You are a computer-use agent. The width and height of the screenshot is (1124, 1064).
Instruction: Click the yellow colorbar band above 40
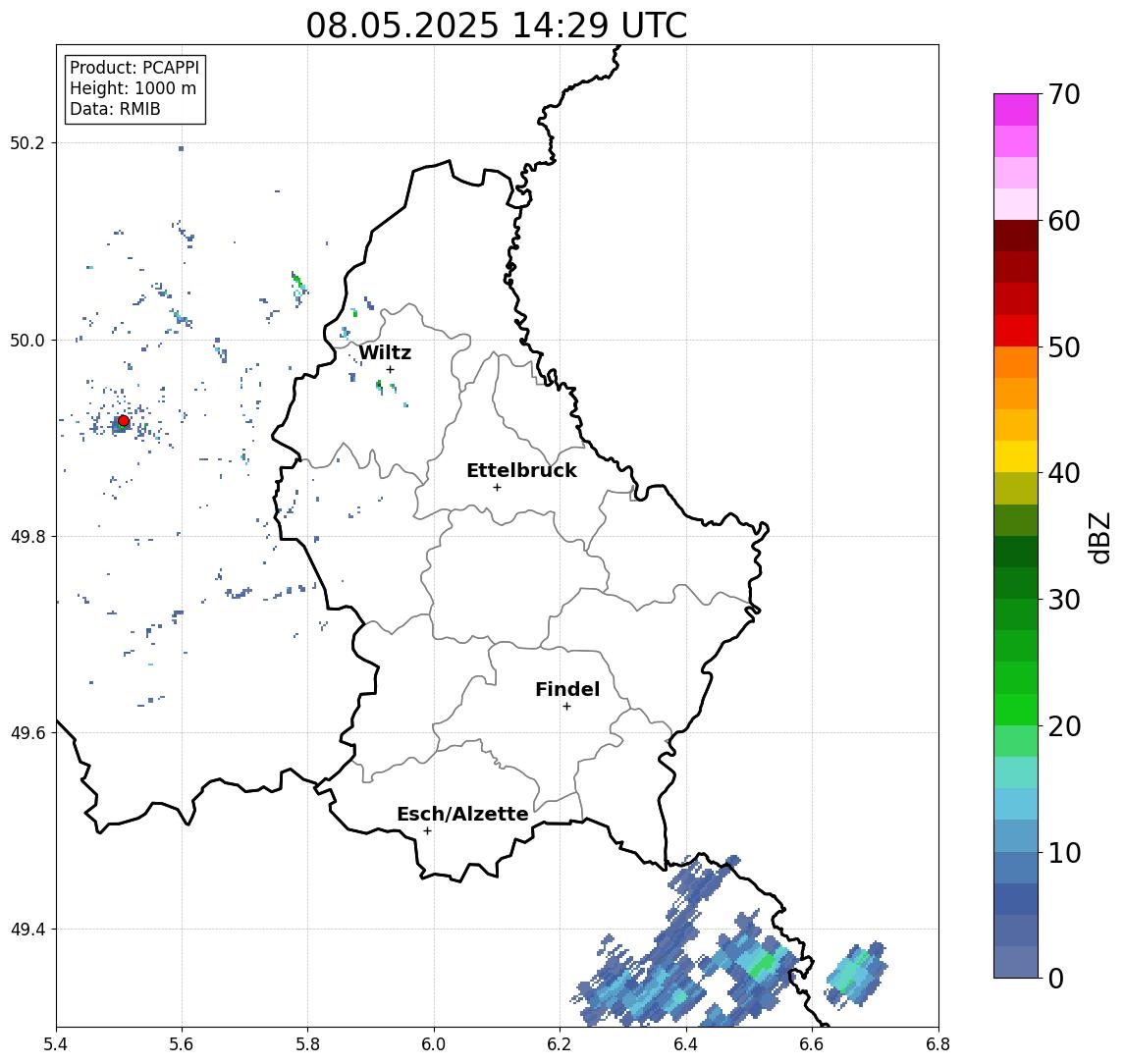pos(1016,456)
